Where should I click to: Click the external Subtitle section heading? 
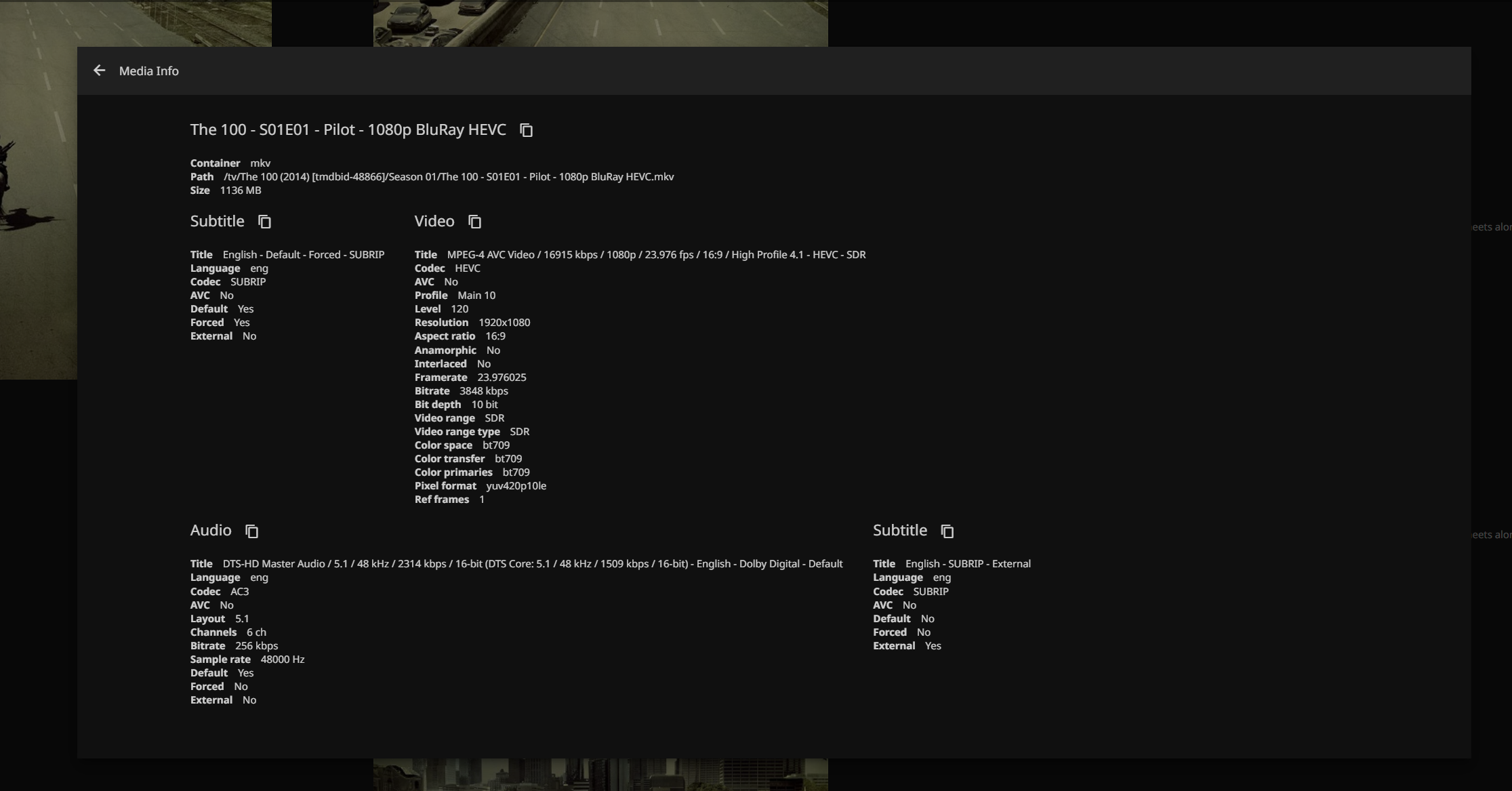(899, 531)
